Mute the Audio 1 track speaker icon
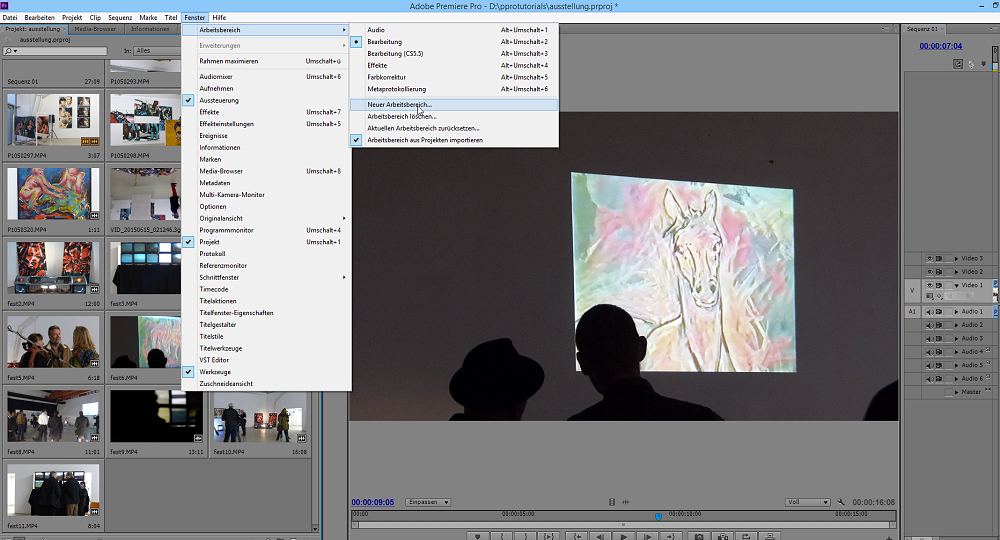 click(x=930, y=312)
